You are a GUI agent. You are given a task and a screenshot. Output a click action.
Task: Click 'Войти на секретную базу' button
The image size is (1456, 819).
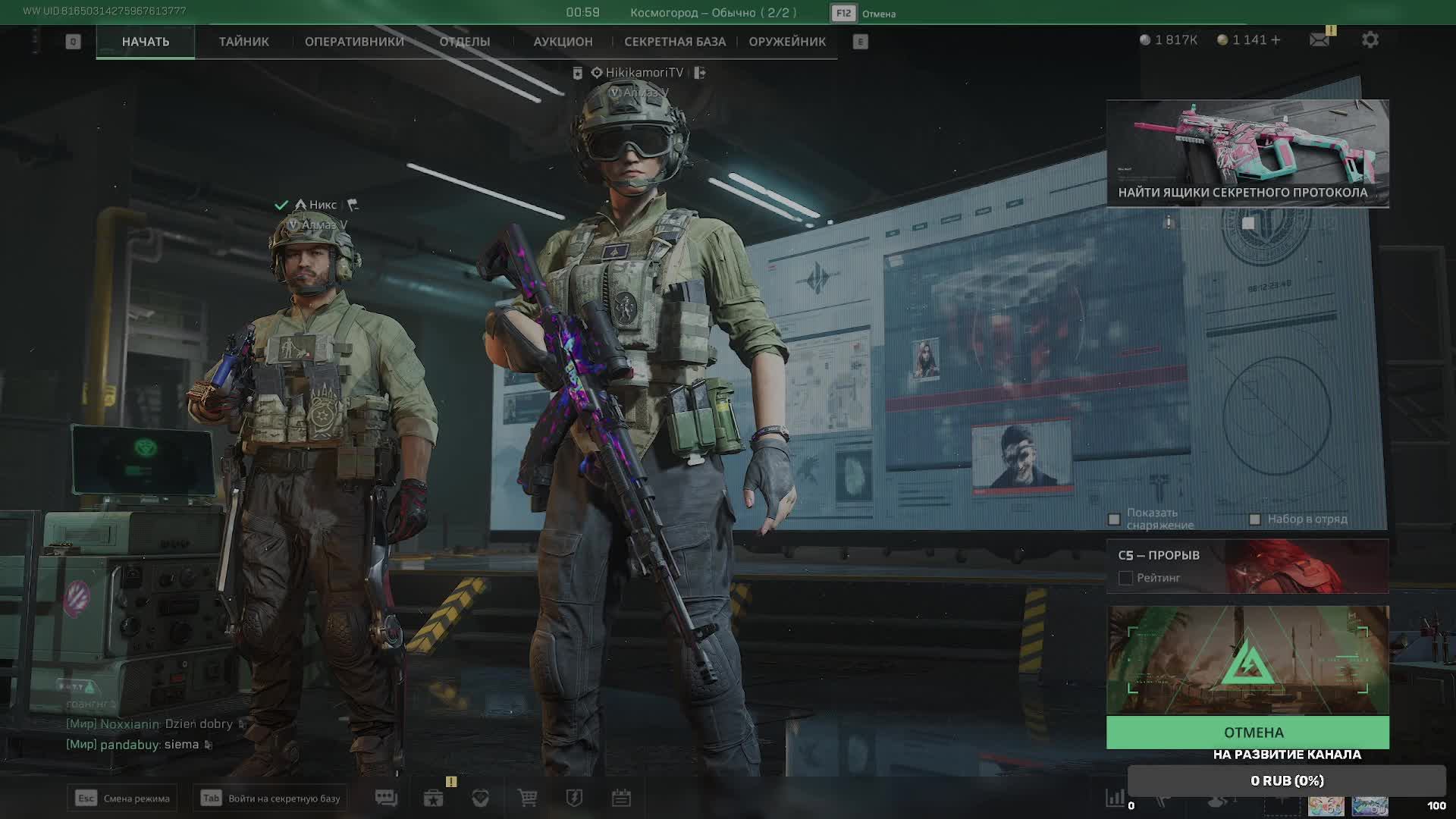coord(271,798)
